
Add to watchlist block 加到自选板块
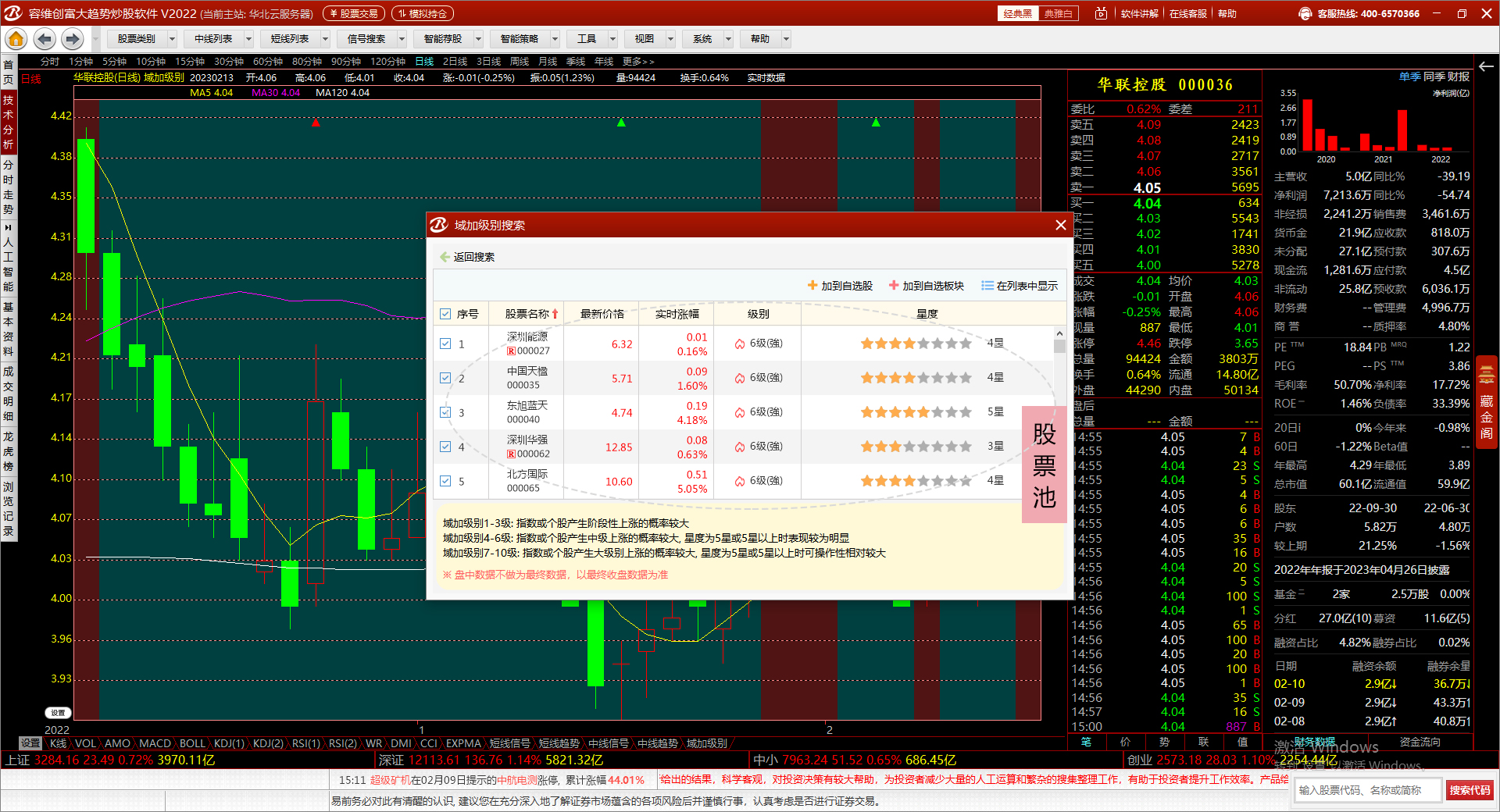927,286
